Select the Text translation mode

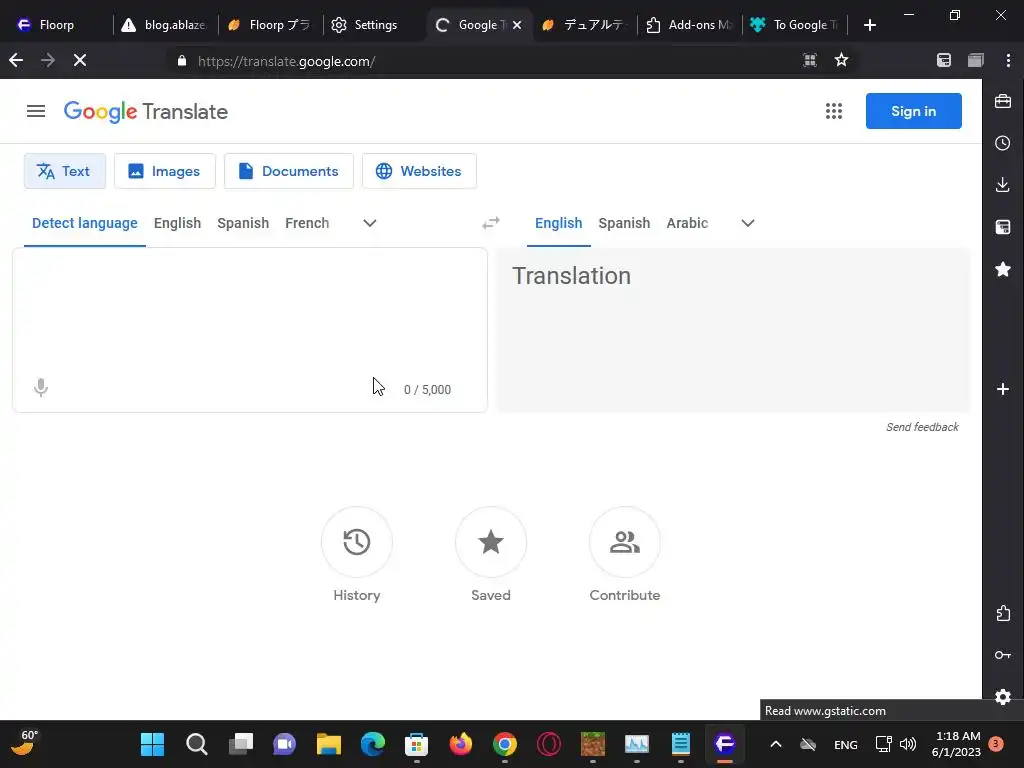(65, 171)
